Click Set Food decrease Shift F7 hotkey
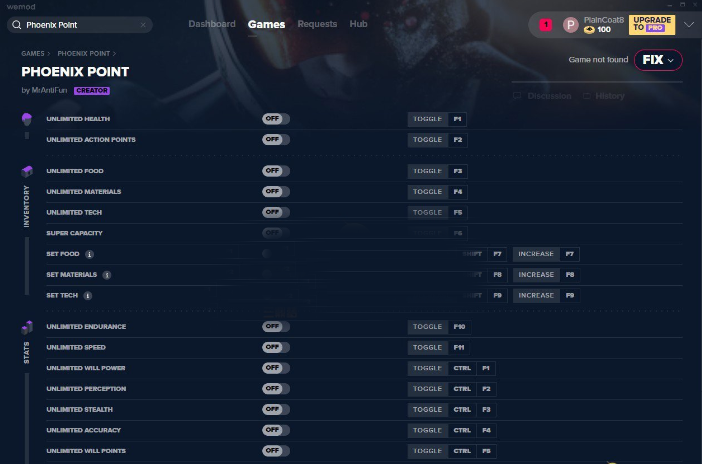702x464 pixels. tap(483, 254)
